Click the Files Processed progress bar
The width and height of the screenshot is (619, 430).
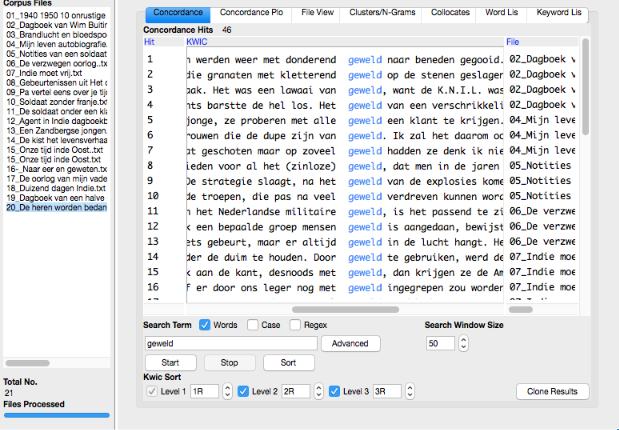coord(56,415)
